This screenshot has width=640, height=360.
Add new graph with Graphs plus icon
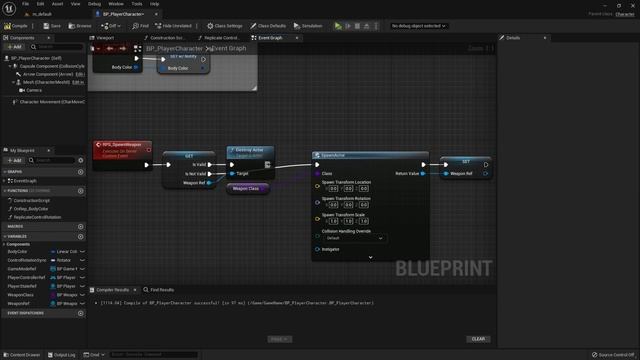[x=80, y=172]
